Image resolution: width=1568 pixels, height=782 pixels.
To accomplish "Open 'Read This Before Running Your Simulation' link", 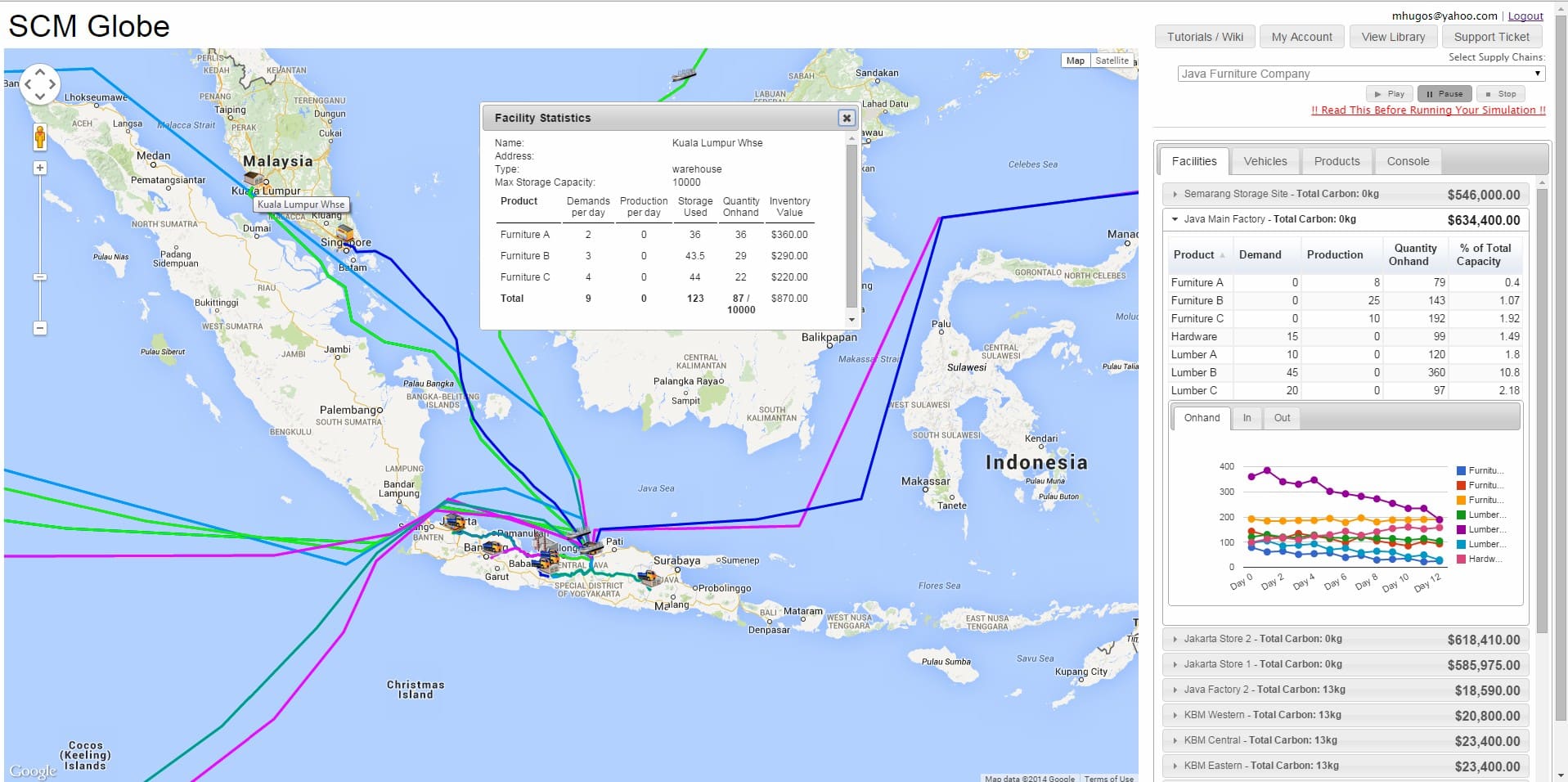I will click(1428, 110).
